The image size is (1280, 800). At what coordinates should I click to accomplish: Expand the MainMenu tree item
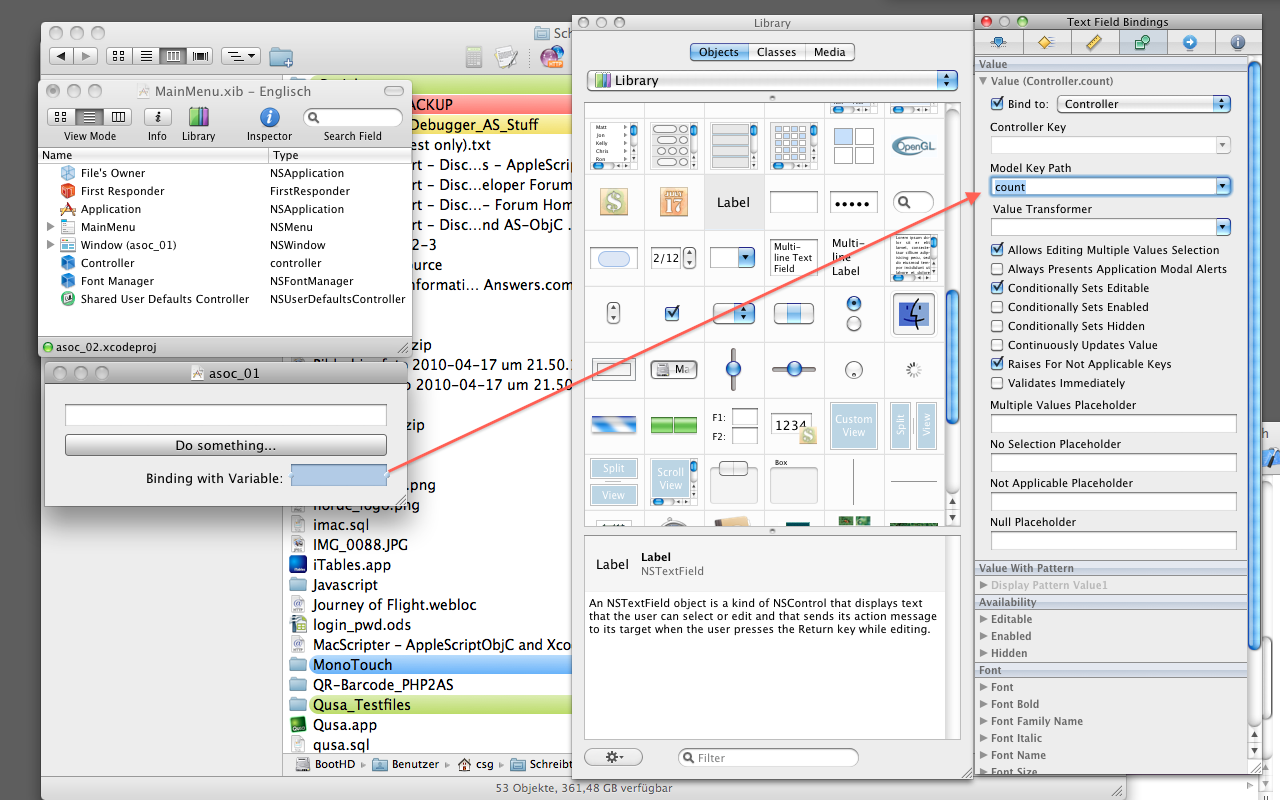coord(51,227)
